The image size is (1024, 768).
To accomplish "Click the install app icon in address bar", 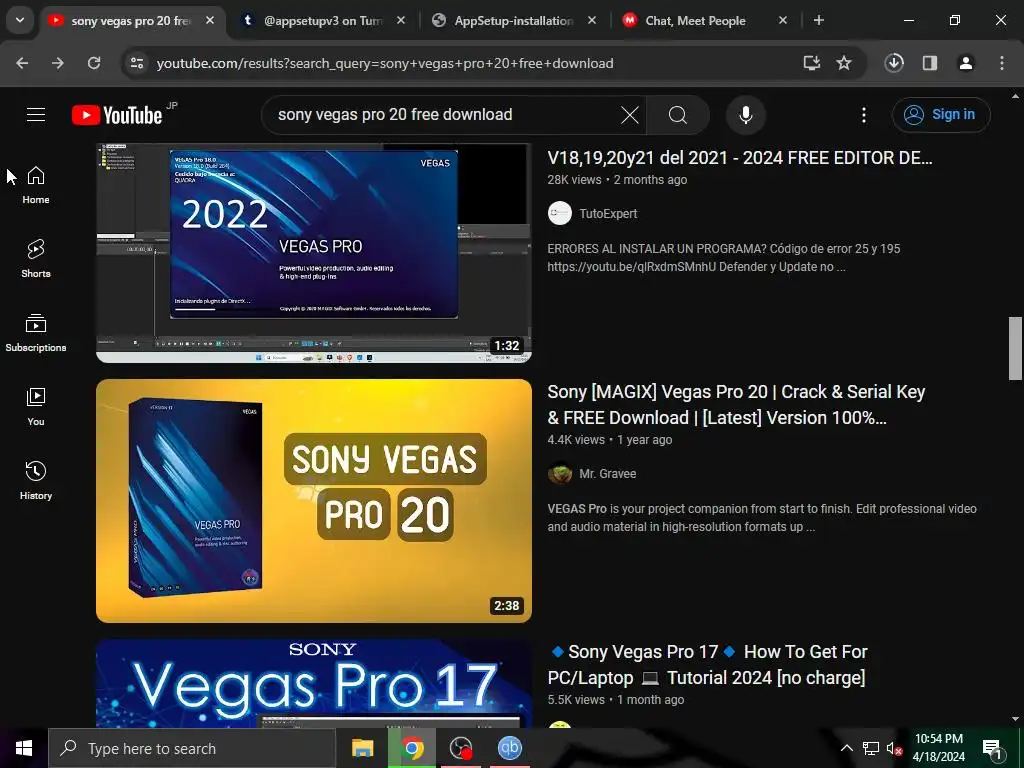I will [x=811, y=63].
